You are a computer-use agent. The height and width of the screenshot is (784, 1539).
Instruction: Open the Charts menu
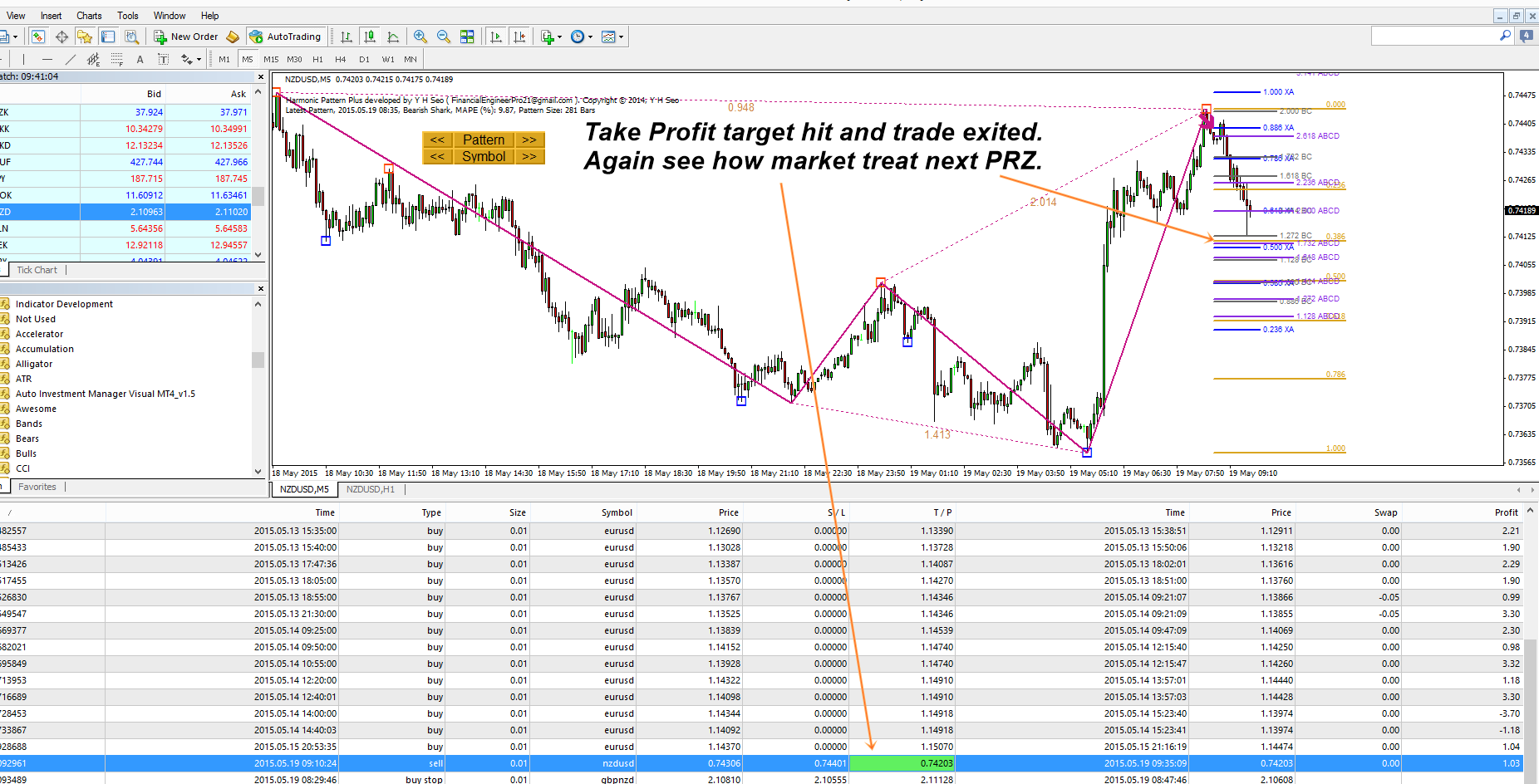point(89,16)
